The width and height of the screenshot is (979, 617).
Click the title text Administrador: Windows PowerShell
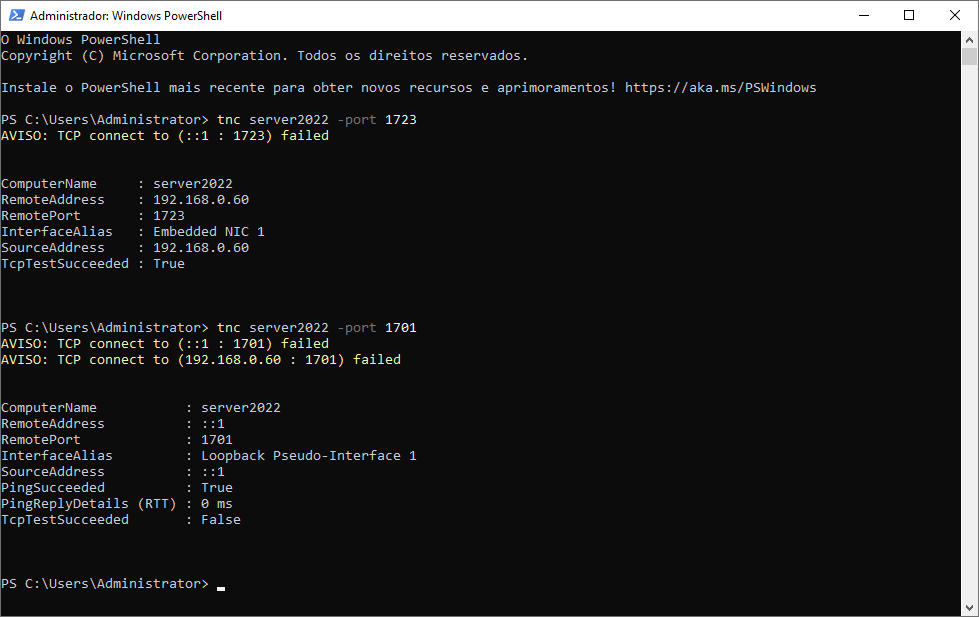(x=126, y=16)
